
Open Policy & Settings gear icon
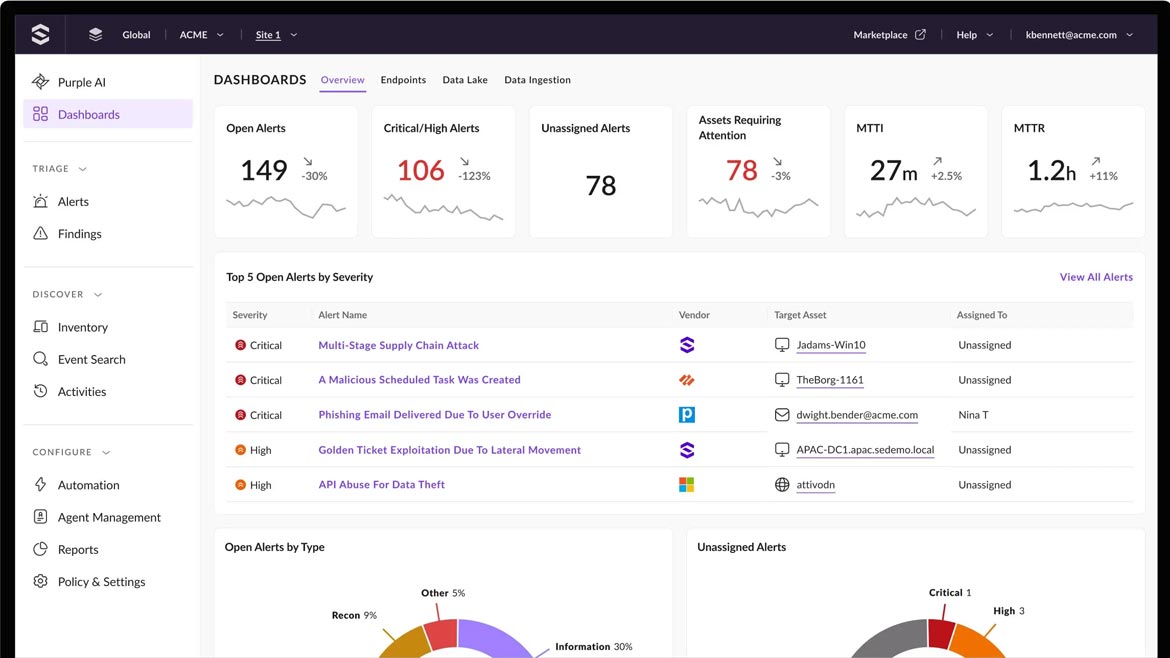[x=40, y=581]
